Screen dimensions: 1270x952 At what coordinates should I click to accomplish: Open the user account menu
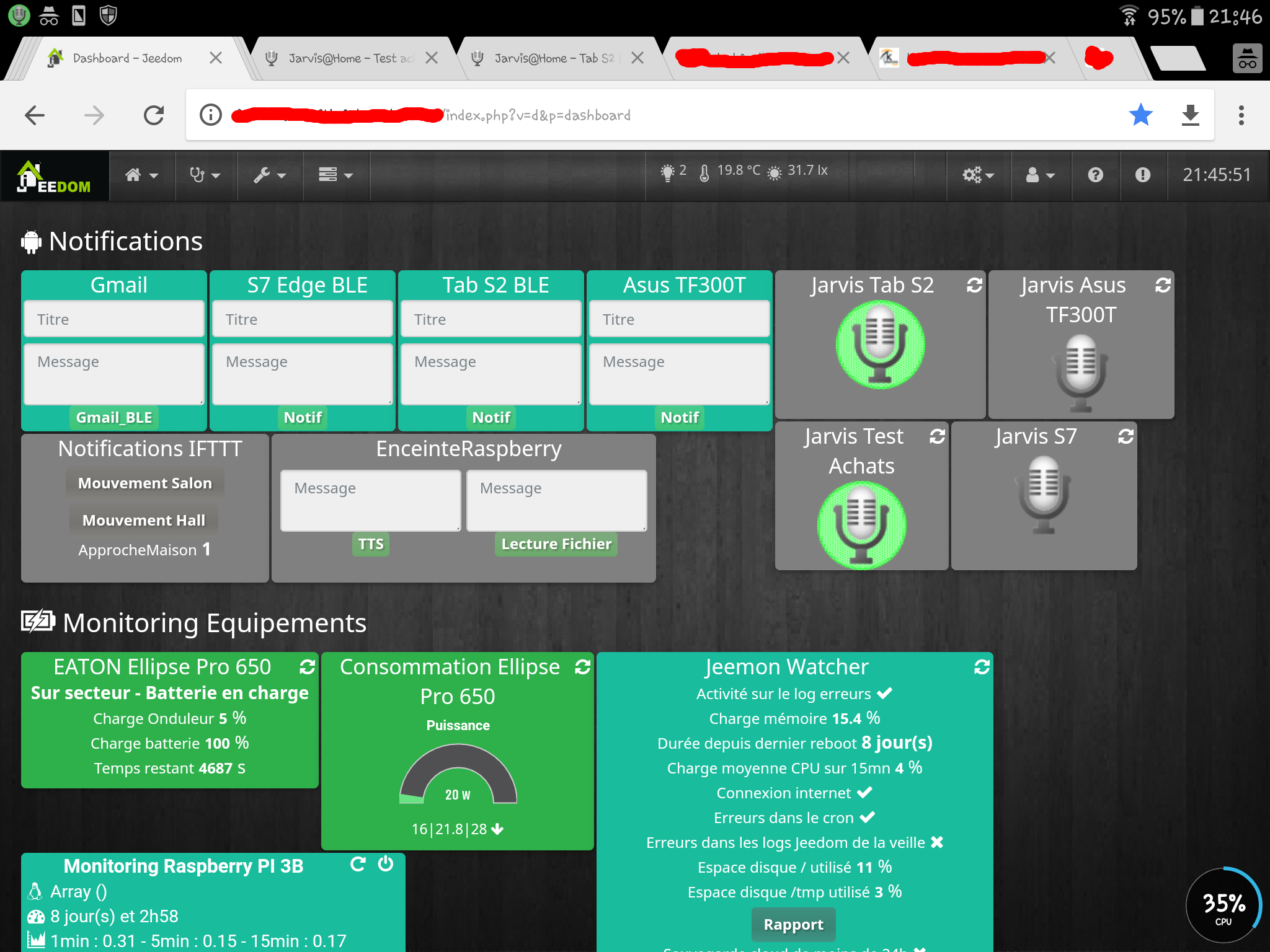click(x=1040, y=175)
